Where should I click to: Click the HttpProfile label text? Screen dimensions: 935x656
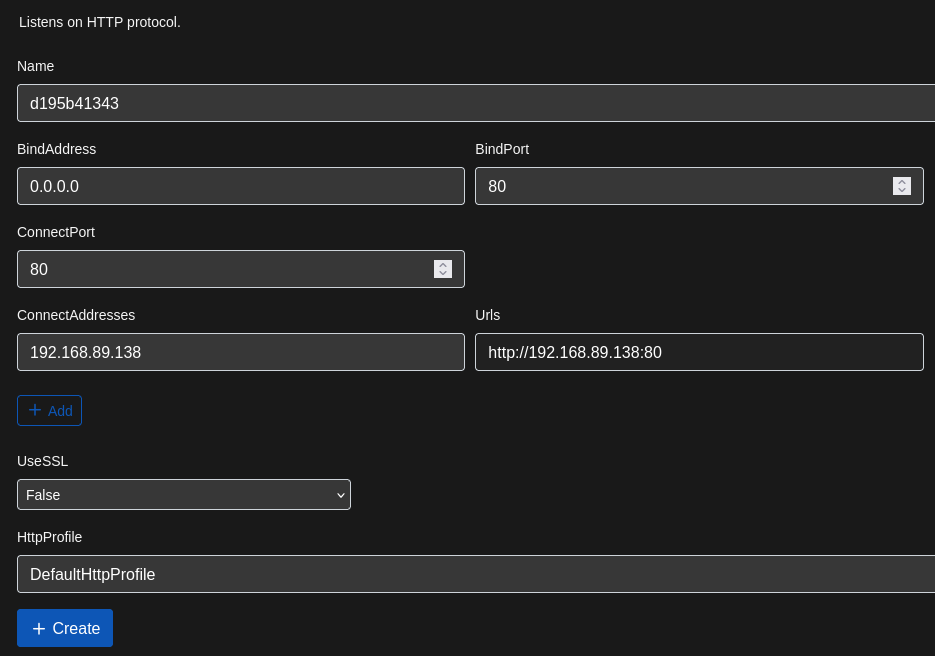(50, 537)
